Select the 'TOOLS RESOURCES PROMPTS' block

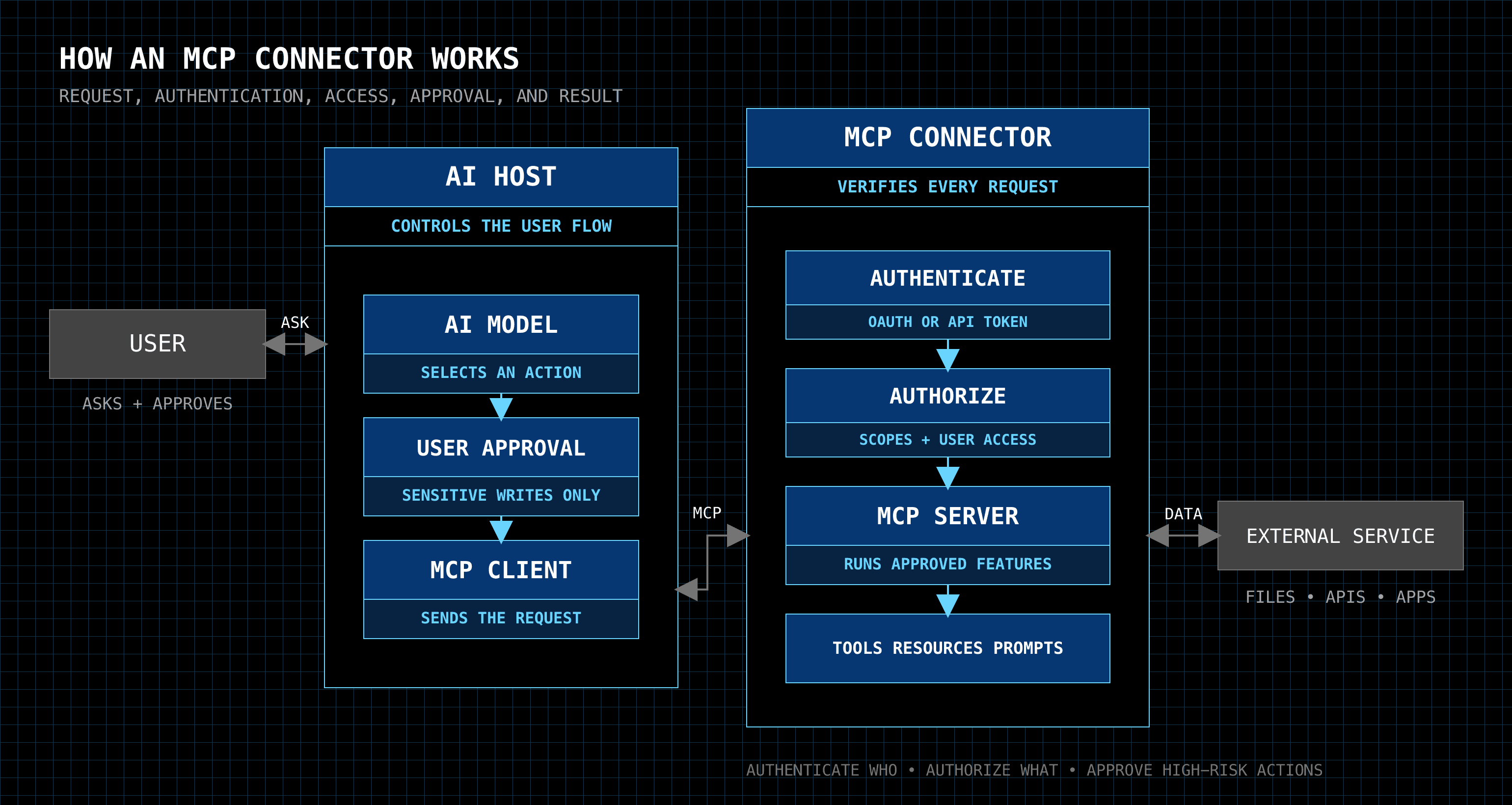[x=948, y=648]
